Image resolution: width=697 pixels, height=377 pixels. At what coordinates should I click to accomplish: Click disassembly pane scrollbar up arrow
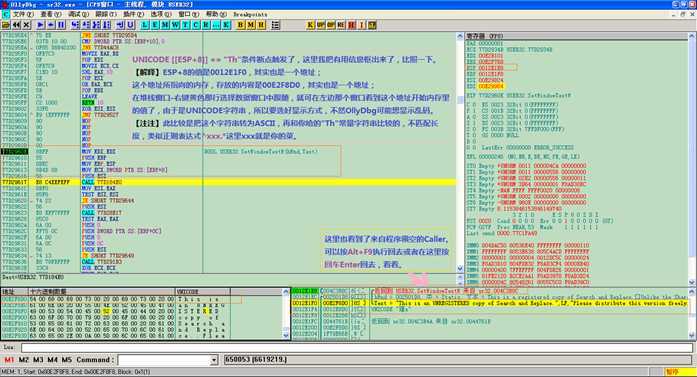click(x=460, y=36)
